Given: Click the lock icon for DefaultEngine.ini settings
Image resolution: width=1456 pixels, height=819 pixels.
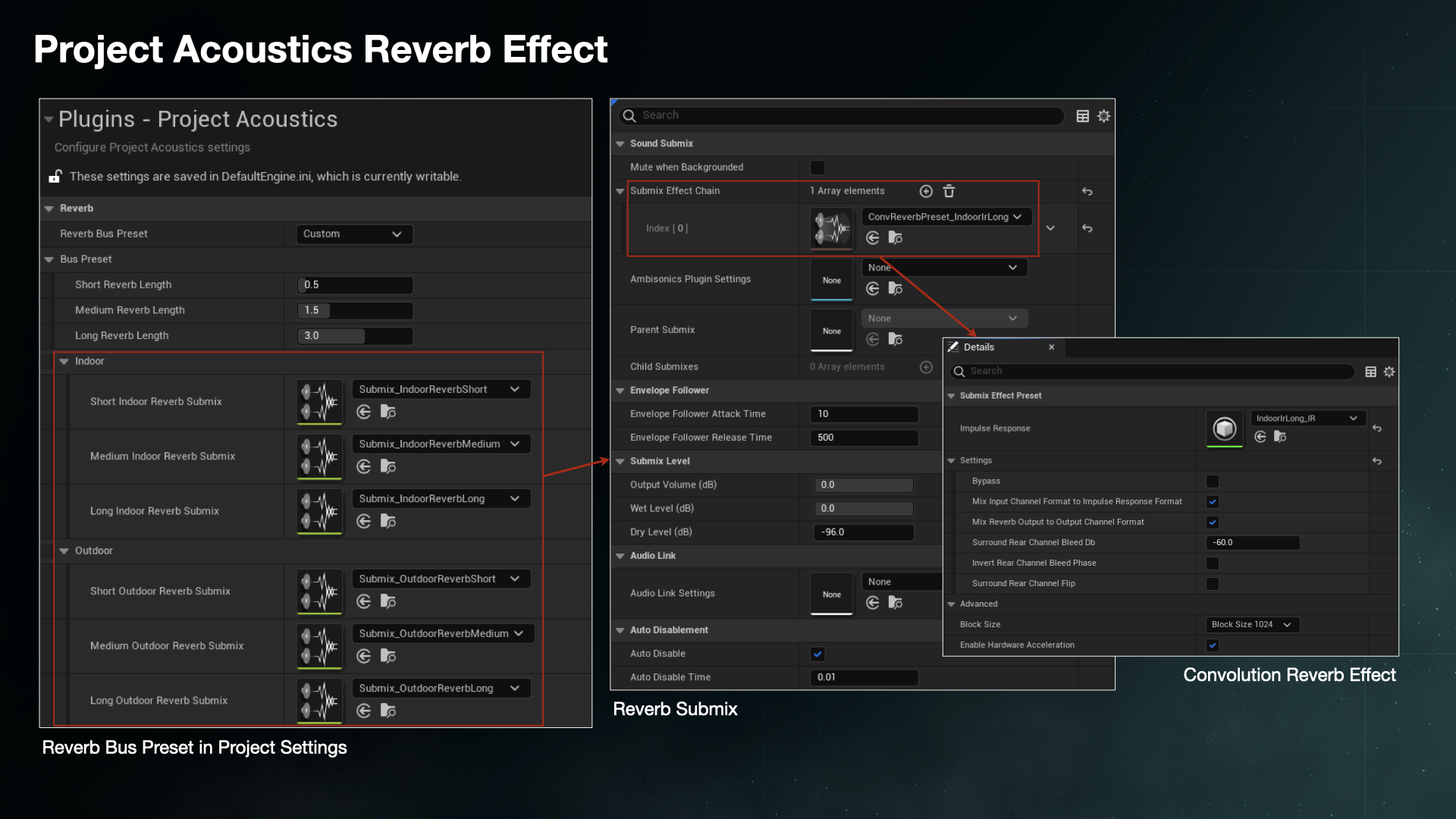Looking at the screenshot, I should click(55, 176).
